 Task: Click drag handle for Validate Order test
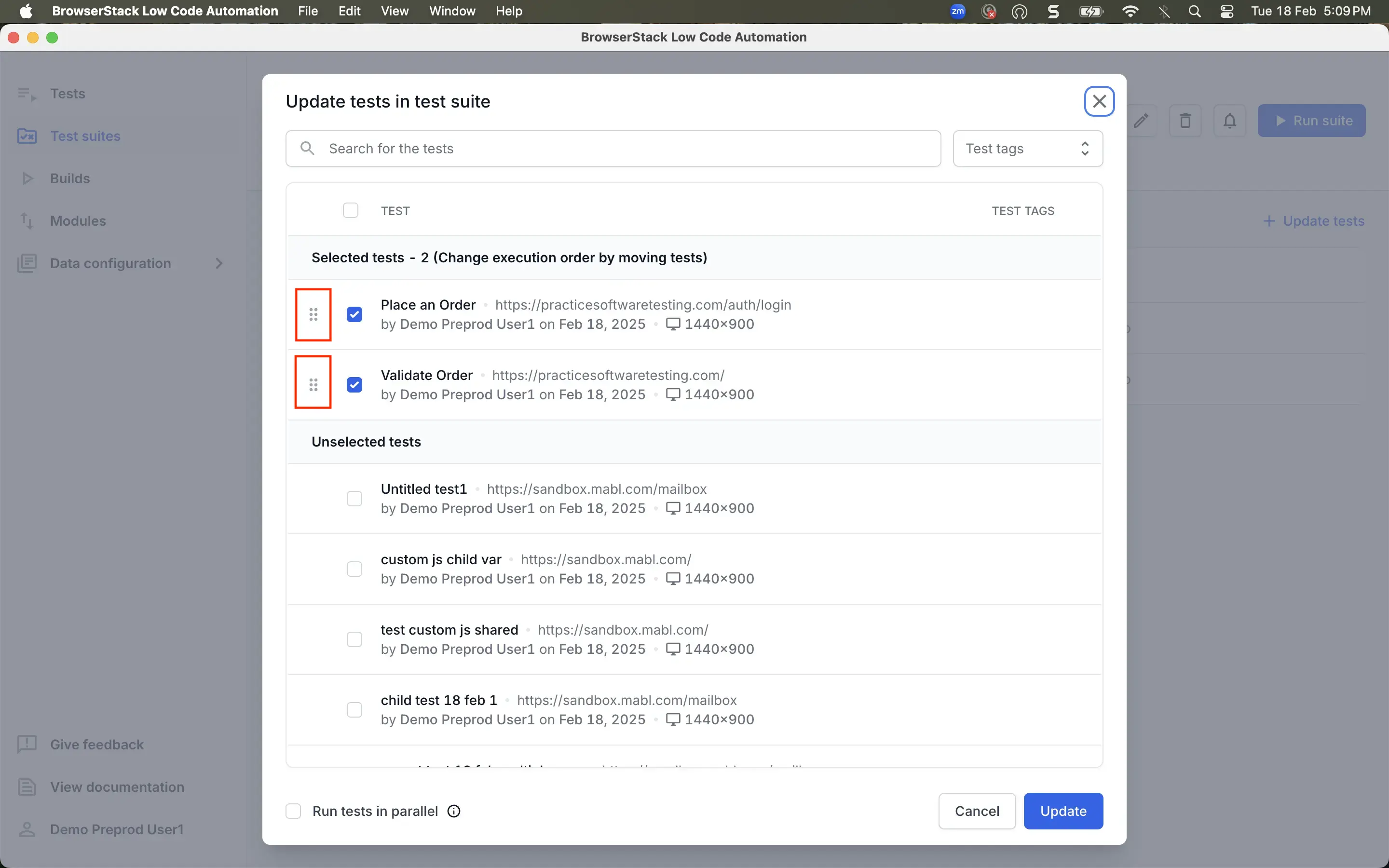click(x=313, y=385)
